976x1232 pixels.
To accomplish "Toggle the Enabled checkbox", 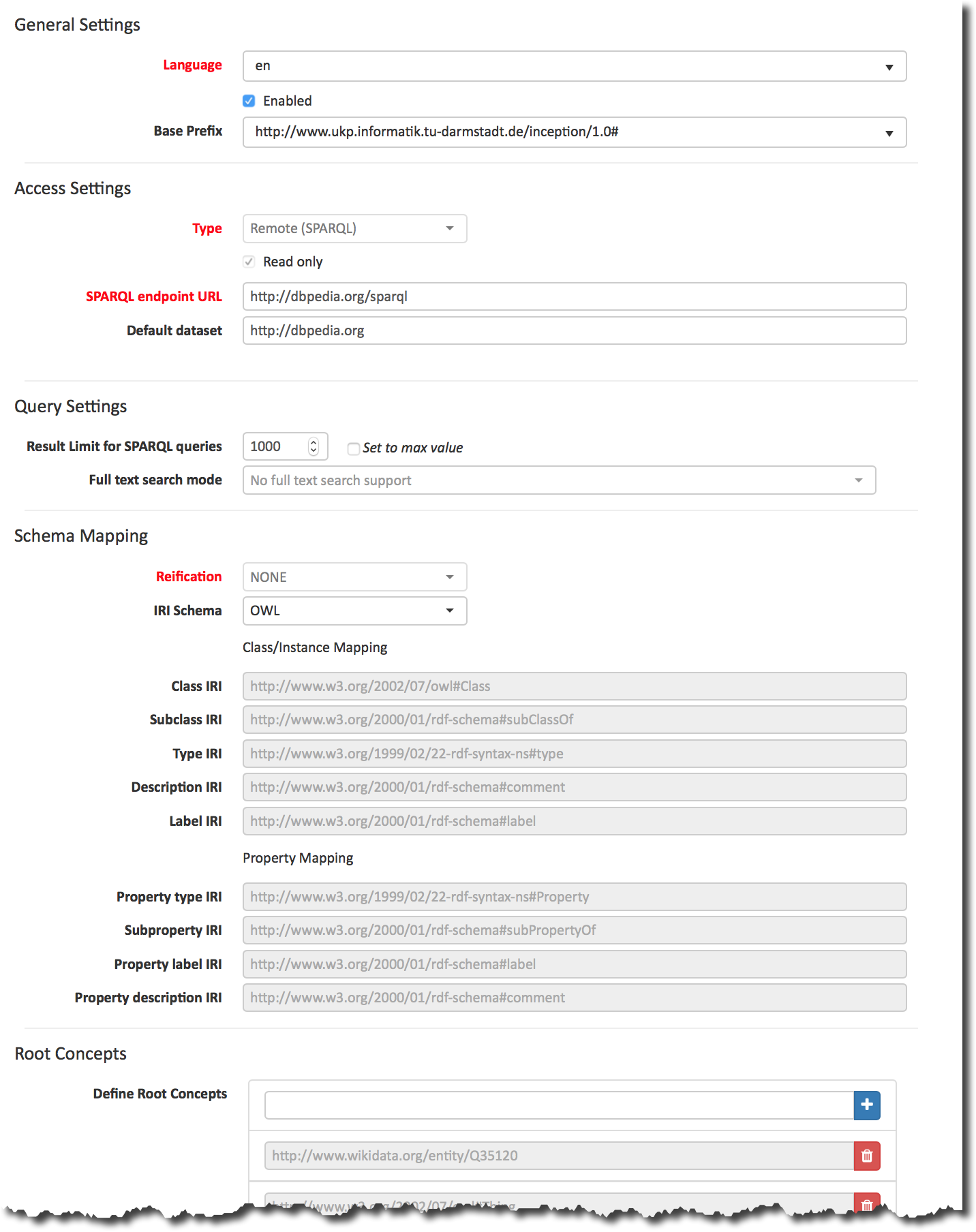I will tap(249, 101).
